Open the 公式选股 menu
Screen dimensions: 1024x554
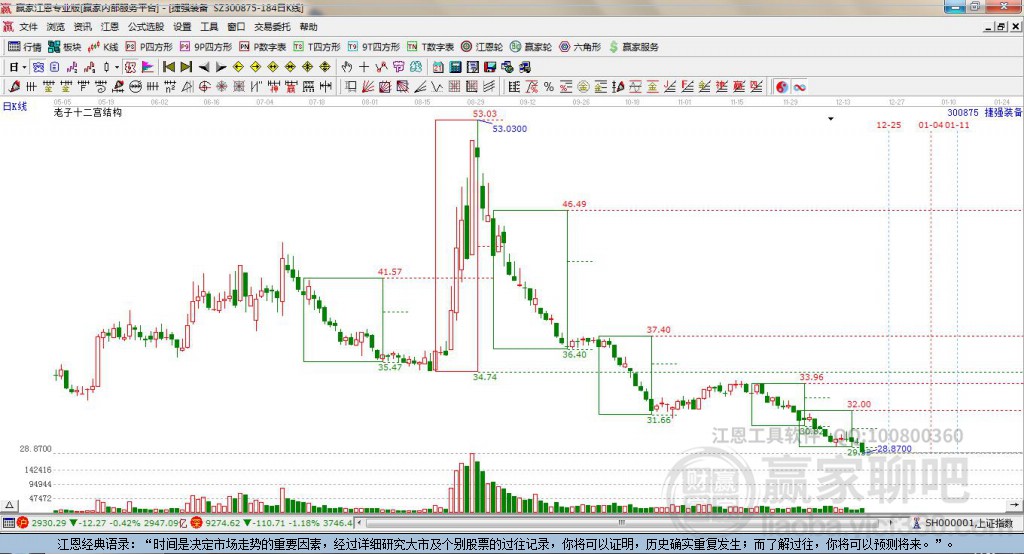[146, 27]
